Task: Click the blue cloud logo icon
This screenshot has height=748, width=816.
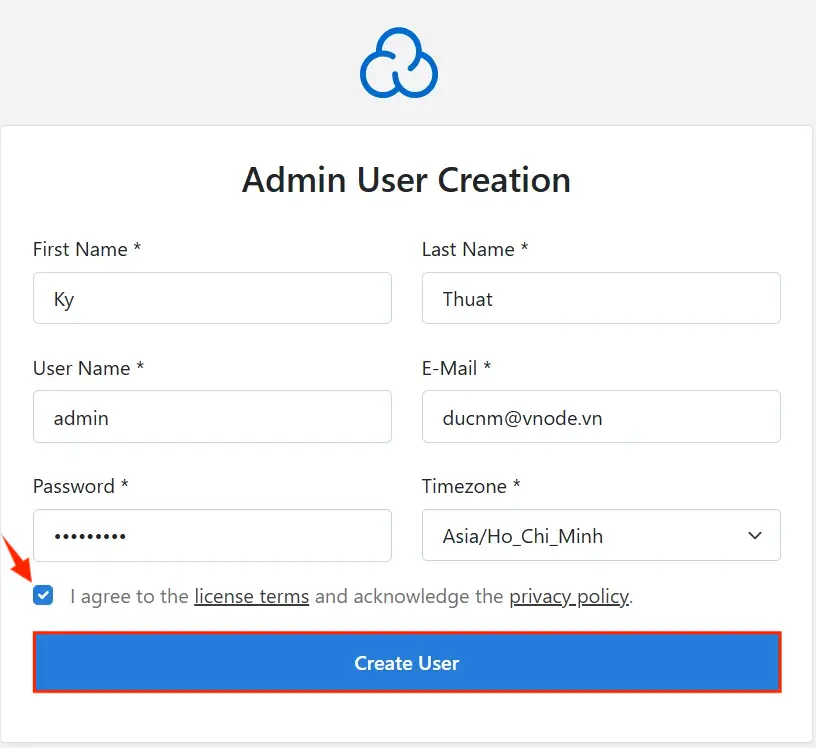Action: (398, 62)
